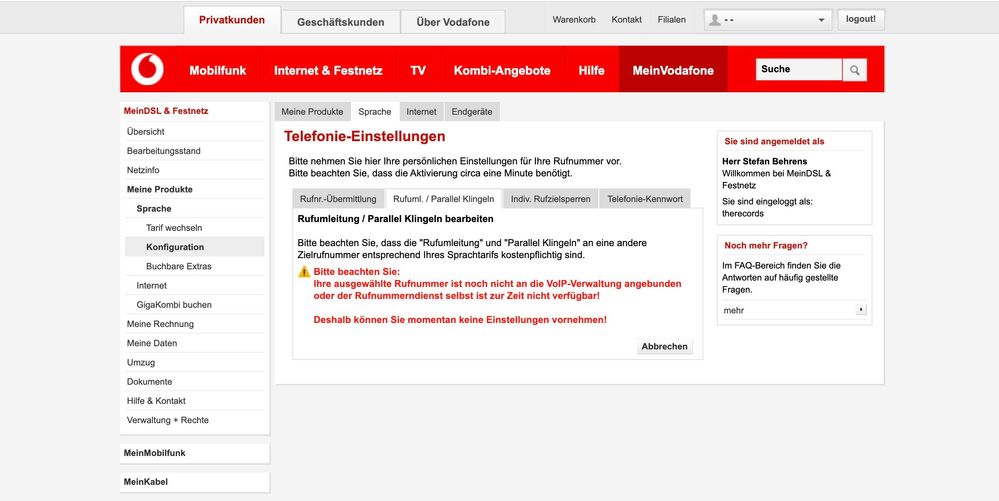Open Kombi-Angebote menu
The width and height of the screenshot is (999, 501).
502,70
